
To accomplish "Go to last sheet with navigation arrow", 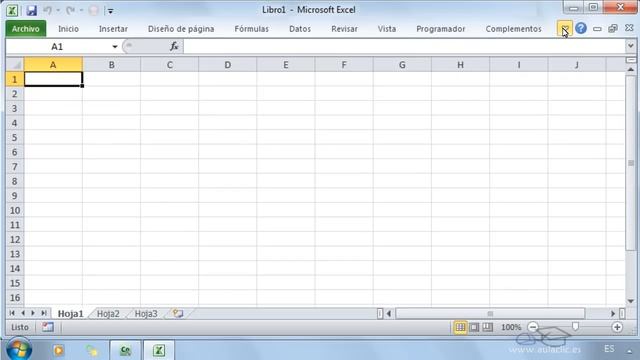I will 44,313.
